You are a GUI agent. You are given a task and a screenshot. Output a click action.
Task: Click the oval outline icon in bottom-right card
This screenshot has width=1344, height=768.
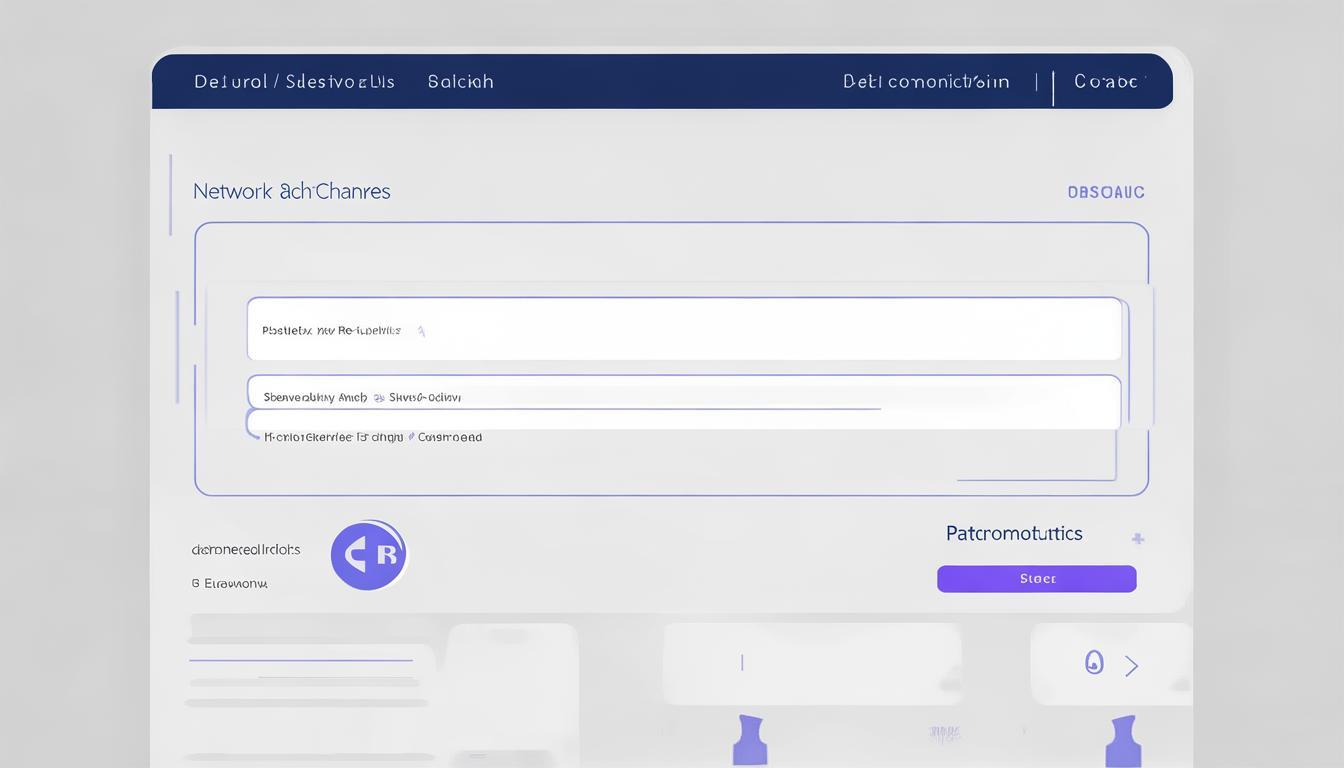(x=1094, y=662)
